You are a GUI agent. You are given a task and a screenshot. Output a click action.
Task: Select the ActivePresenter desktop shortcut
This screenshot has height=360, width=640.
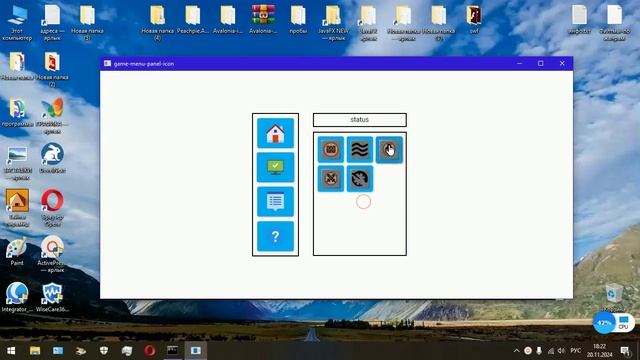52,254
